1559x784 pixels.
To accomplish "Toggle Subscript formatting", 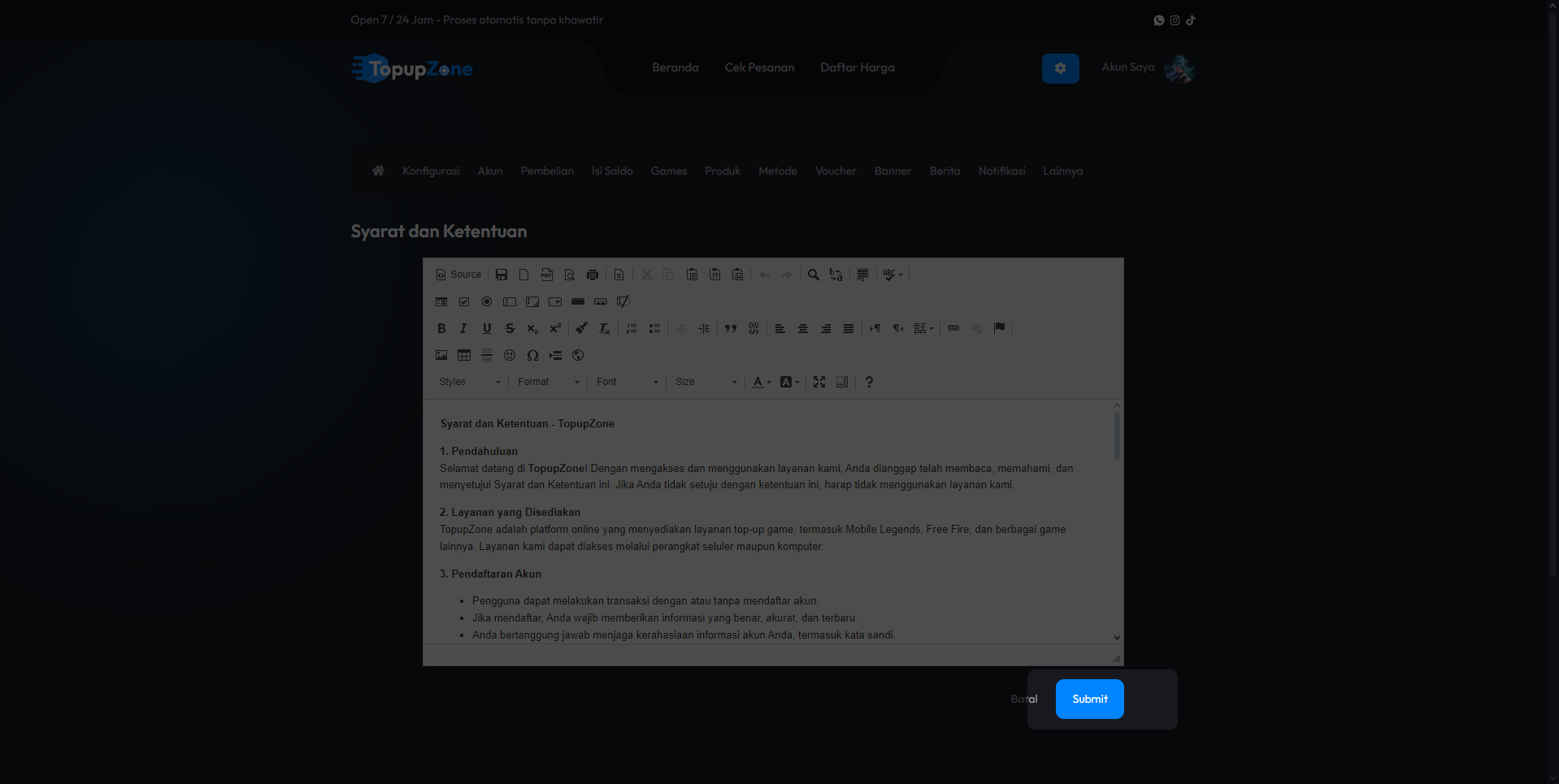I will click(x=532, y=328).
